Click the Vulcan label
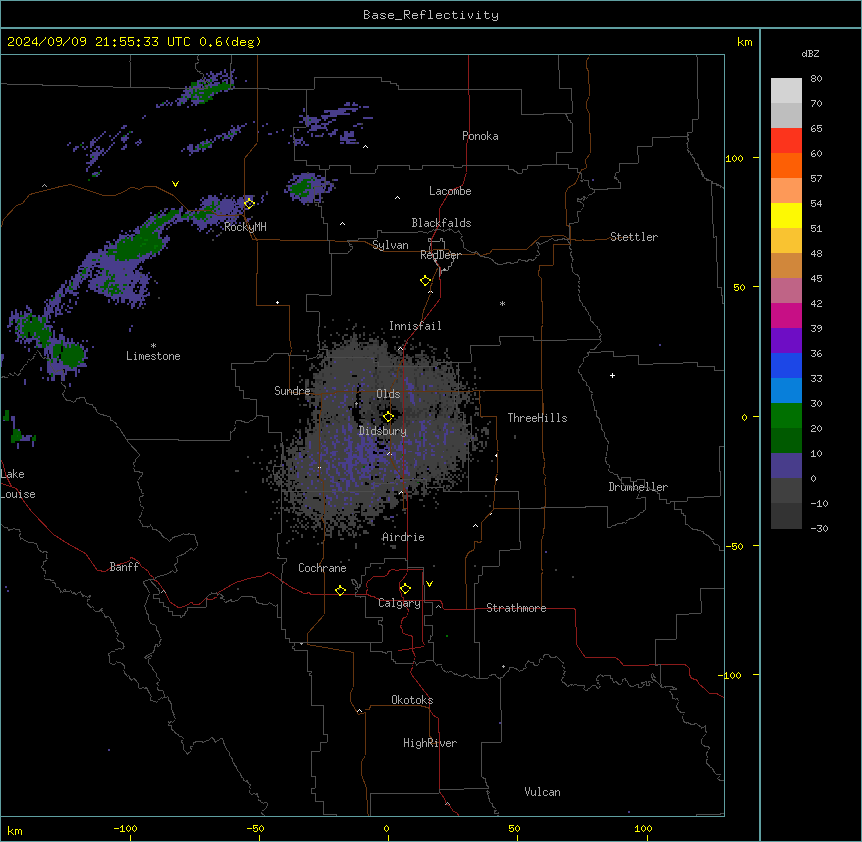Viewport: 862px width, 842px height. click(543, 792)
